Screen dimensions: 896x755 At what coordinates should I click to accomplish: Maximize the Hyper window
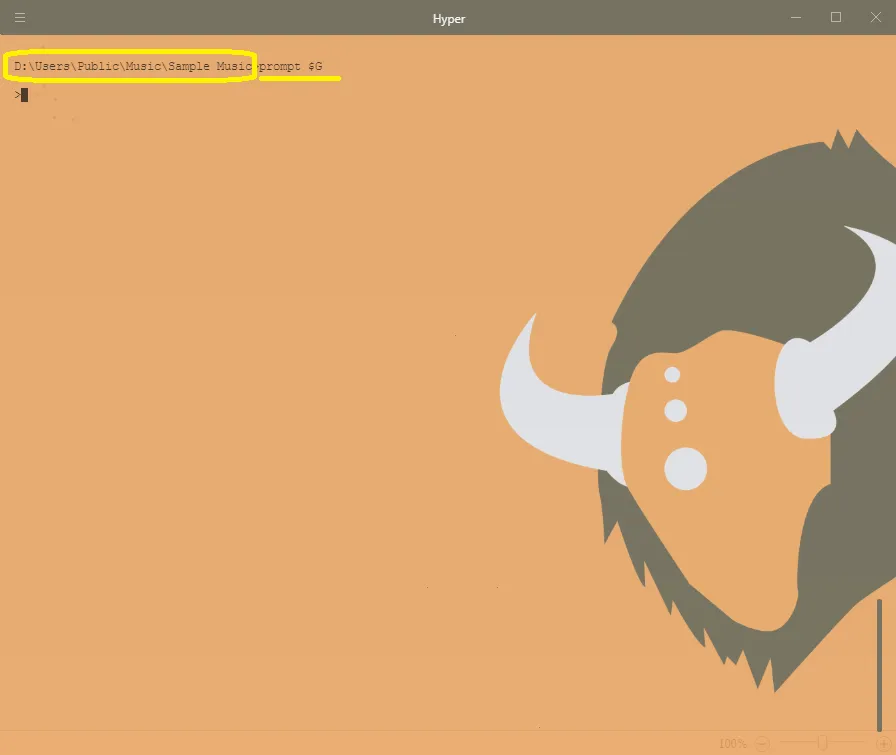tap(835, 17)
